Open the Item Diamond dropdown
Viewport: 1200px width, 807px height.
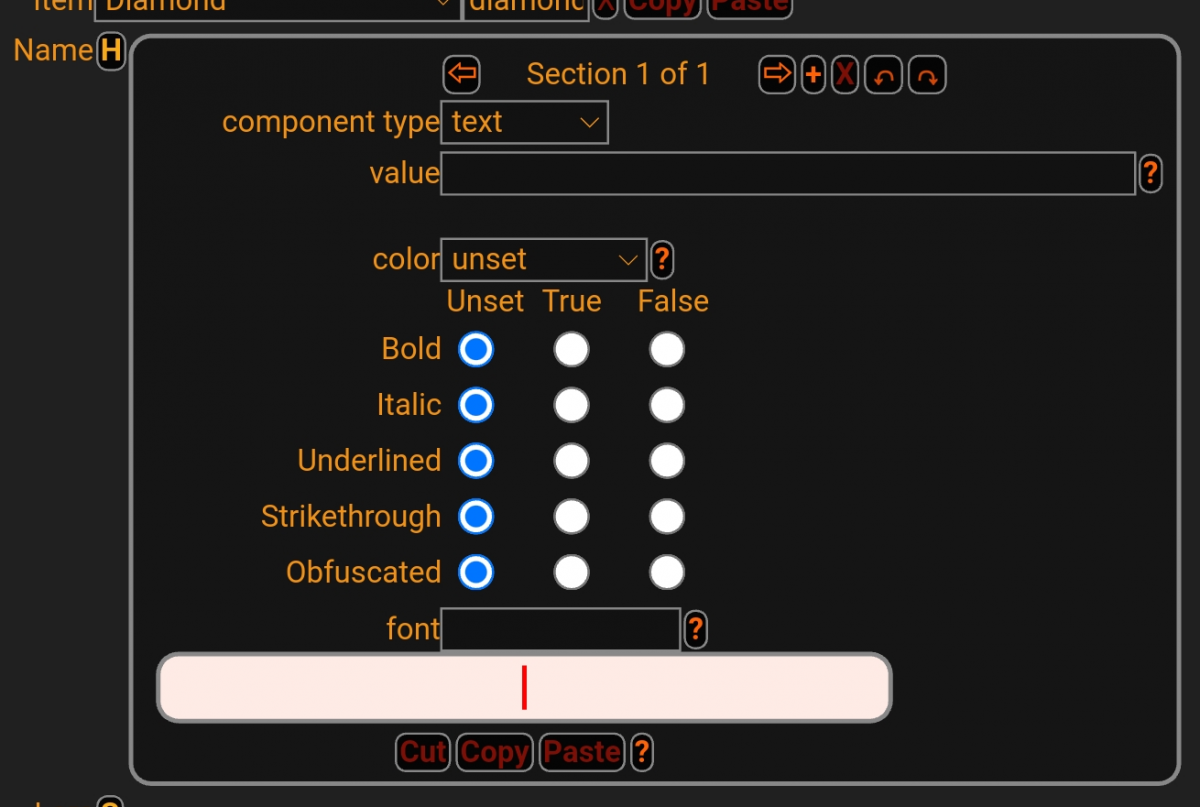coord(277,5)
